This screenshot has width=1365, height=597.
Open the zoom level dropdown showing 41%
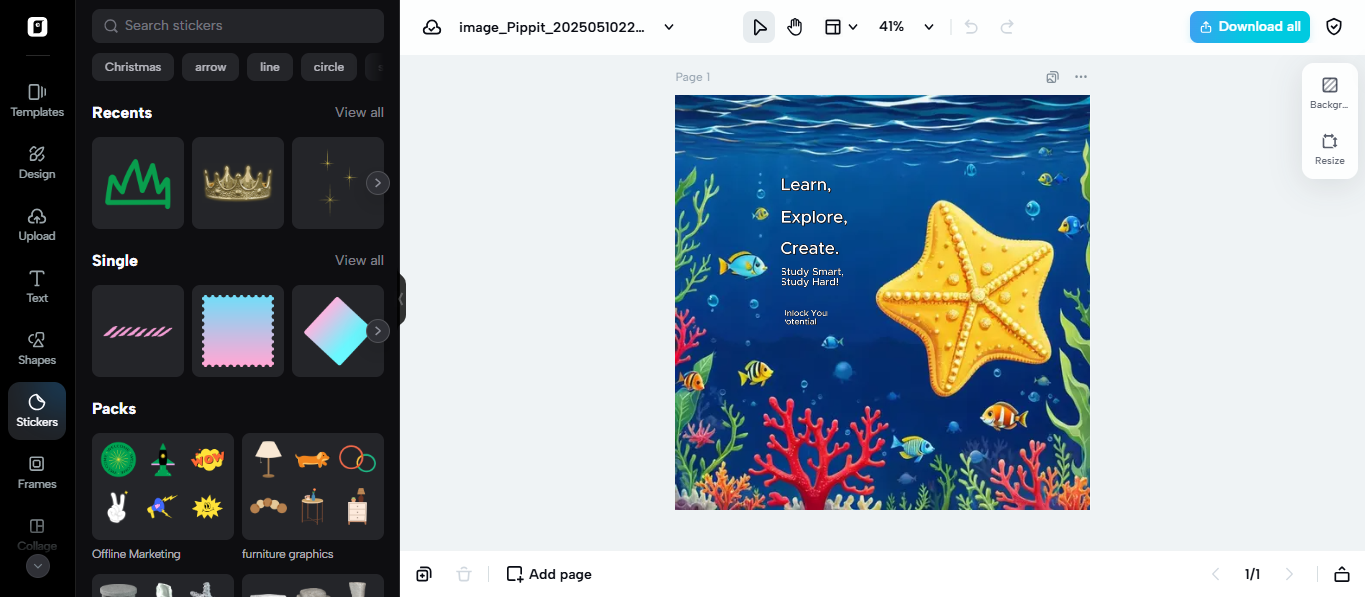point(904,27)
